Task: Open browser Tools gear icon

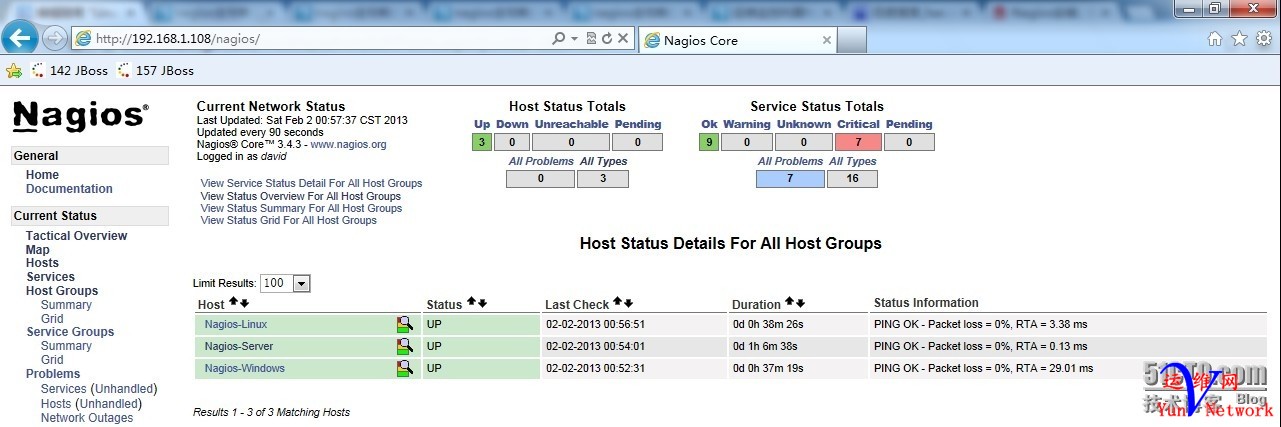Action: 1264,38
